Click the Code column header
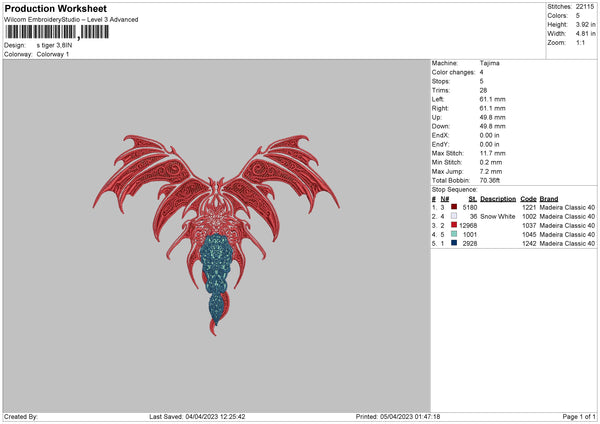This screenshot has width=600, height=424. [x=529, y=198]
